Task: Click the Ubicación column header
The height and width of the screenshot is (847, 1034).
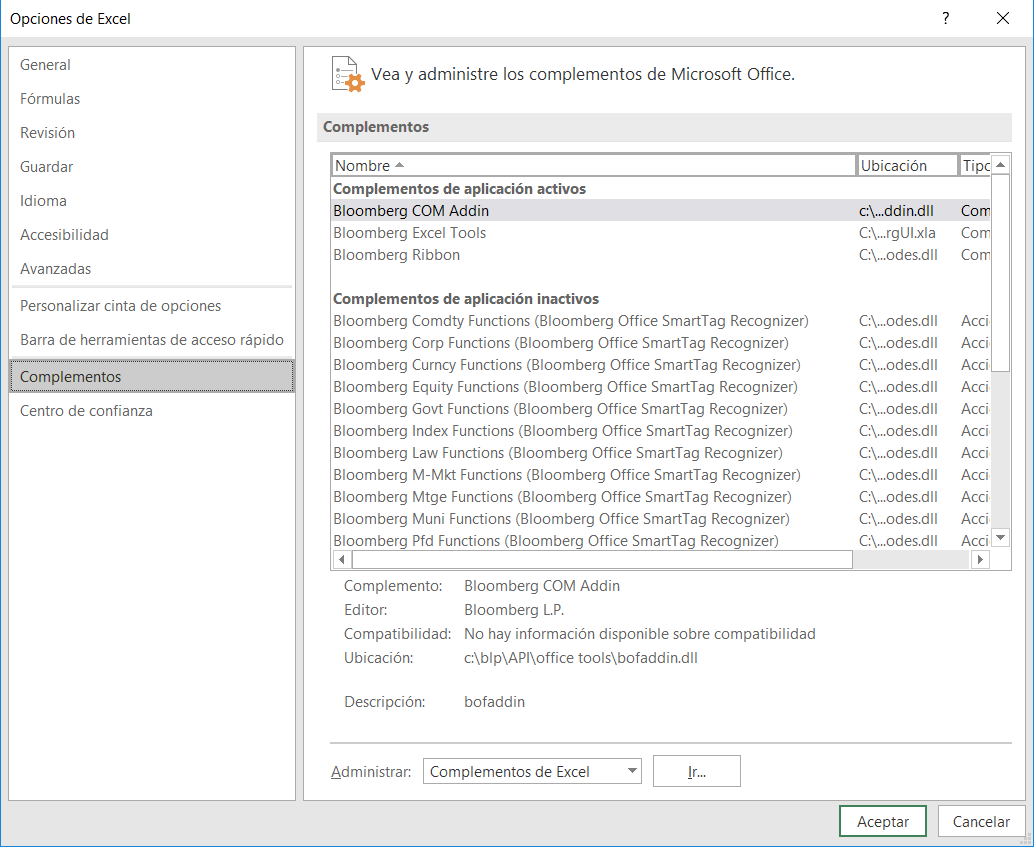Action: (907, 166)
